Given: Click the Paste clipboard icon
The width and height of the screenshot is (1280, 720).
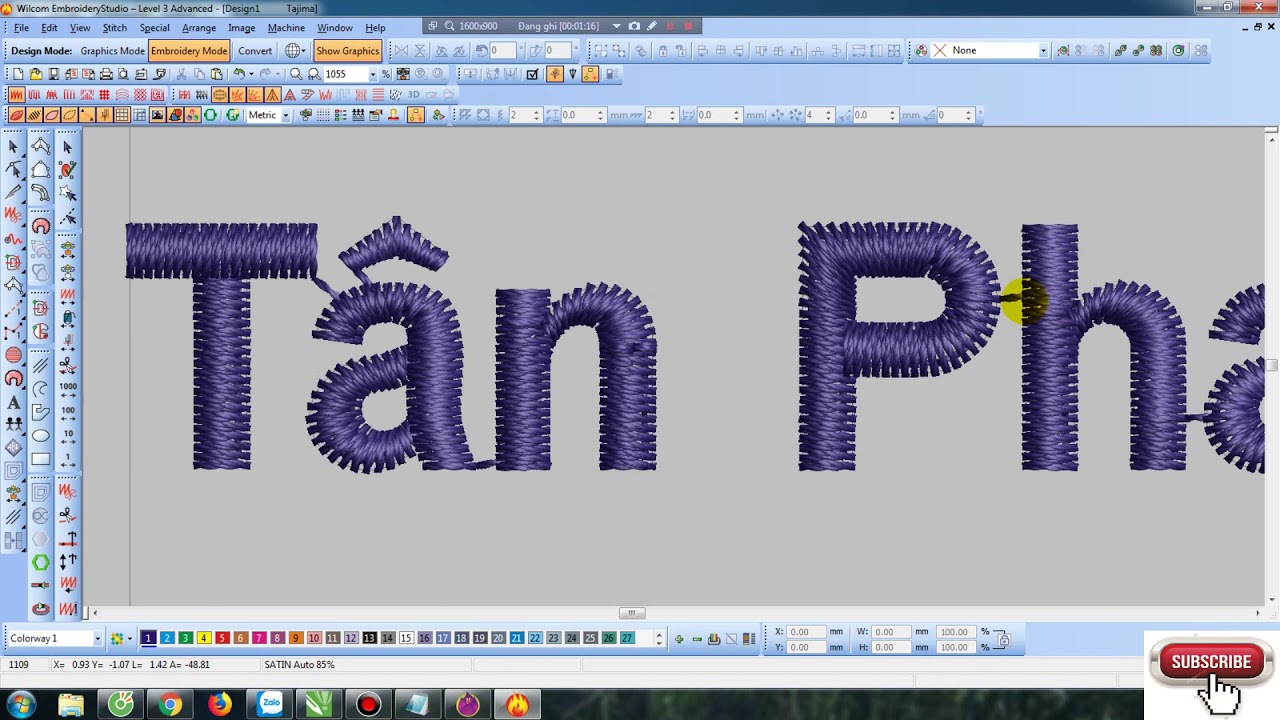Looking at the screenshot, I should pyautogui.click(x=216, y=74).
